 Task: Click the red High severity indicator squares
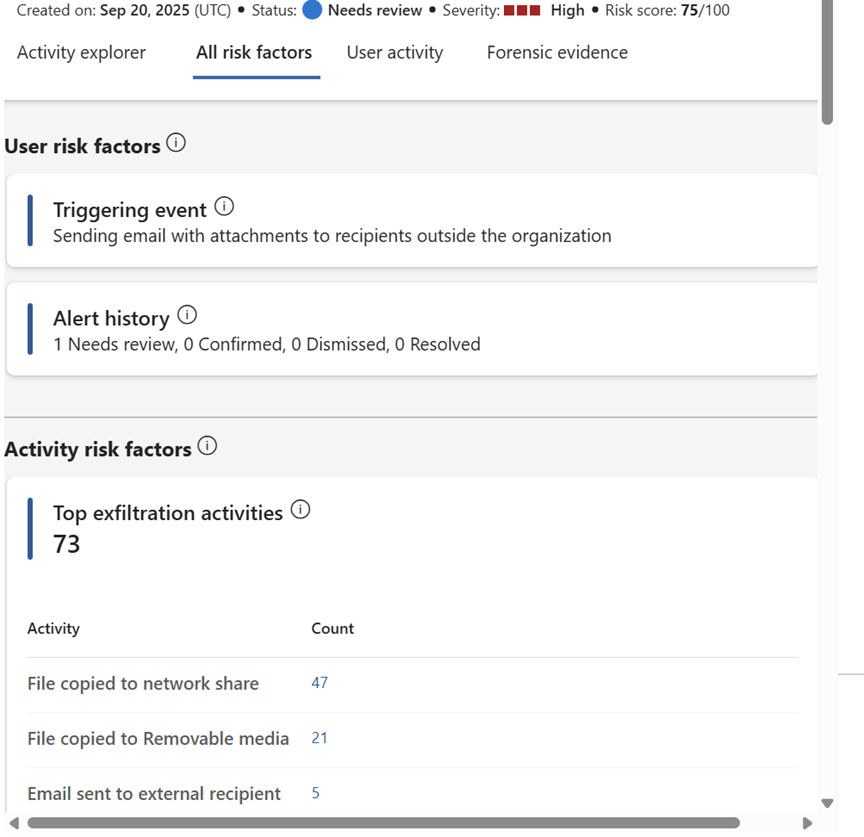pos(521,11)
